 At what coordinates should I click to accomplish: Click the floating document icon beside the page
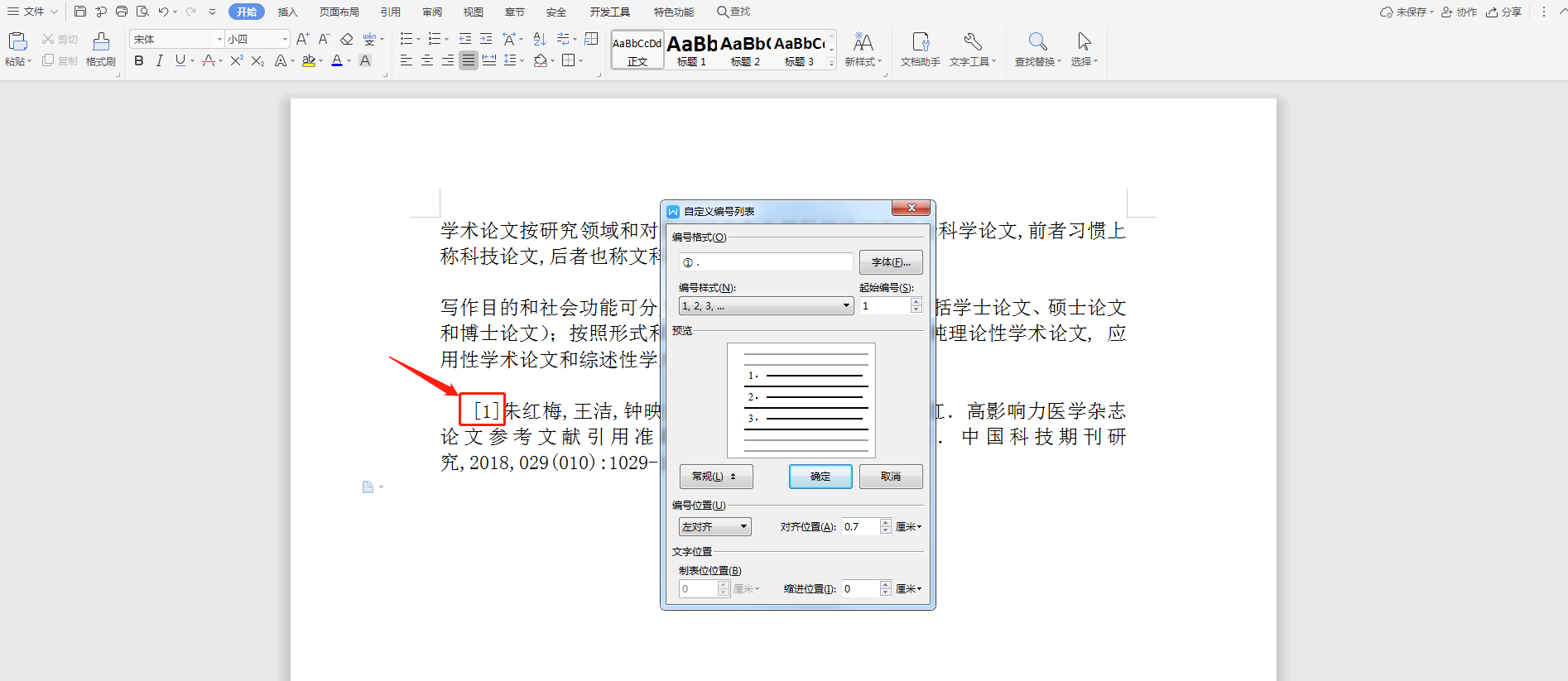click(x=368, y=487)
